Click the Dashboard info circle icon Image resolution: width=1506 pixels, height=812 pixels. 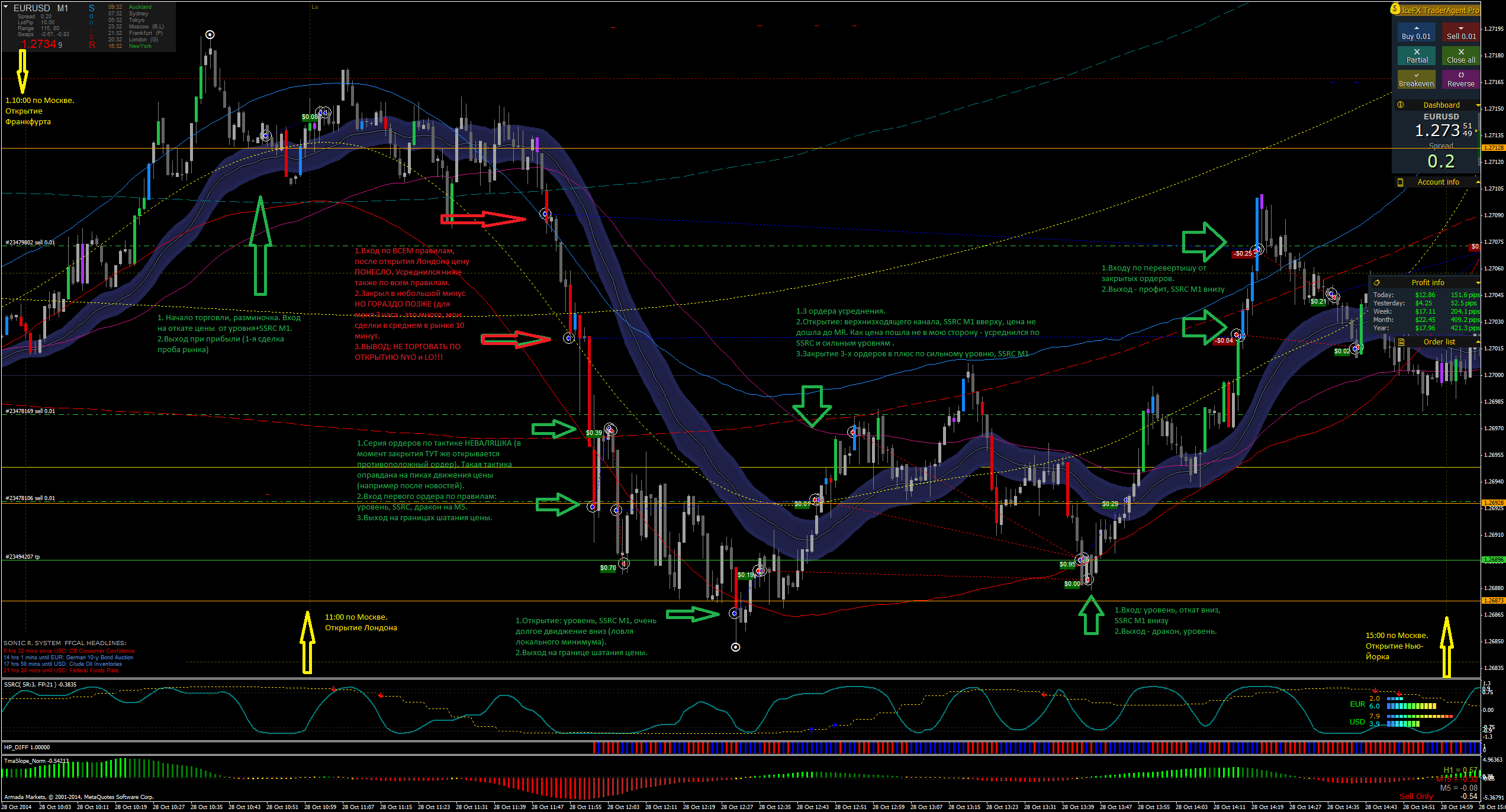[x=1400, y=105]
